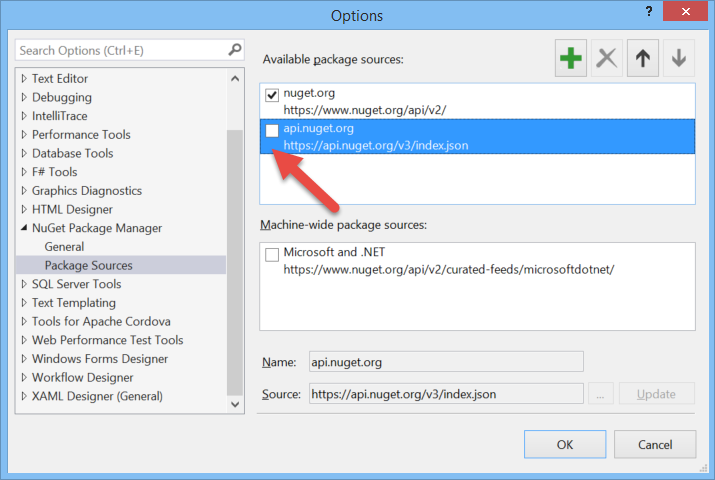Viewport: 715px width, 480px height.
Task: Enable the api.nuget.org package source checkbox
Action: [x=272, y=131]
